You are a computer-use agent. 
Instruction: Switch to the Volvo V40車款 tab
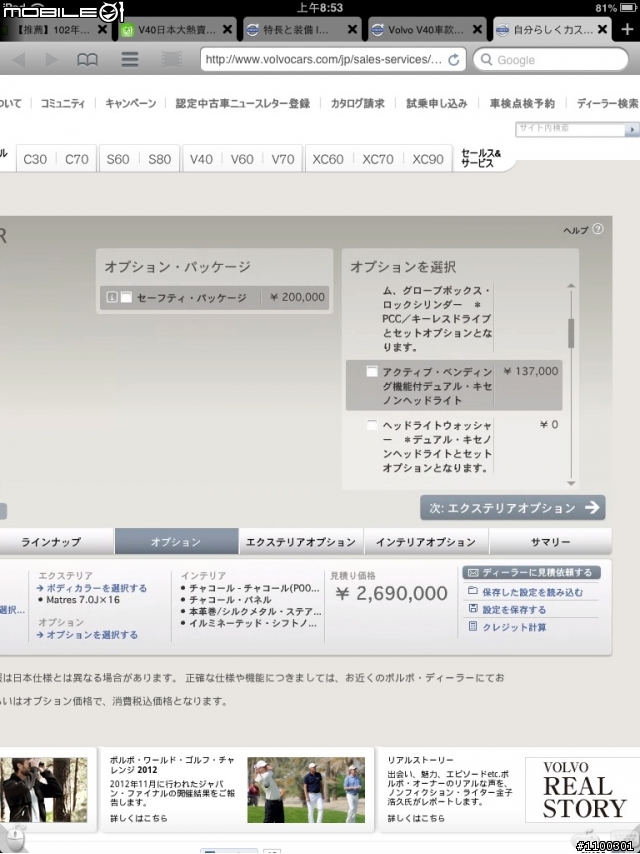[x=426, y=29]
